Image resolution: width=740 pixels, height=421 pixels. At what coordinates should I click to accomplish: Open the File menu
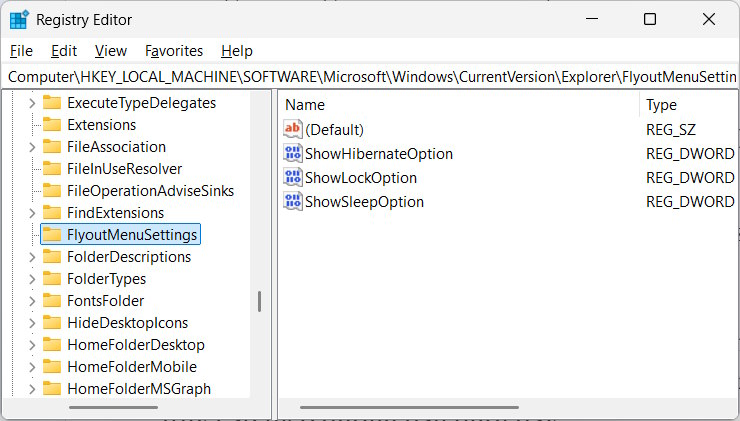(x=21, y=51)
